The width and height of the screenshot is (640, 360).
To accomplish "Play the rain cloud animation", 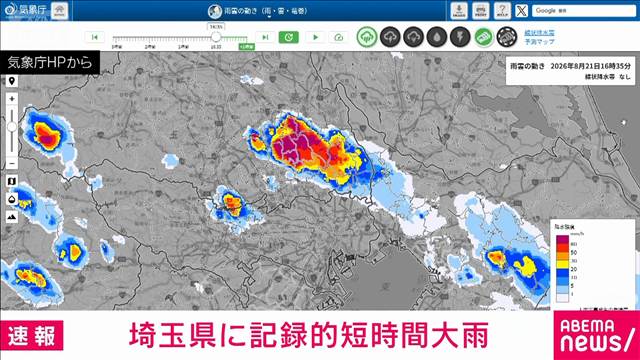I will point(315,37).
